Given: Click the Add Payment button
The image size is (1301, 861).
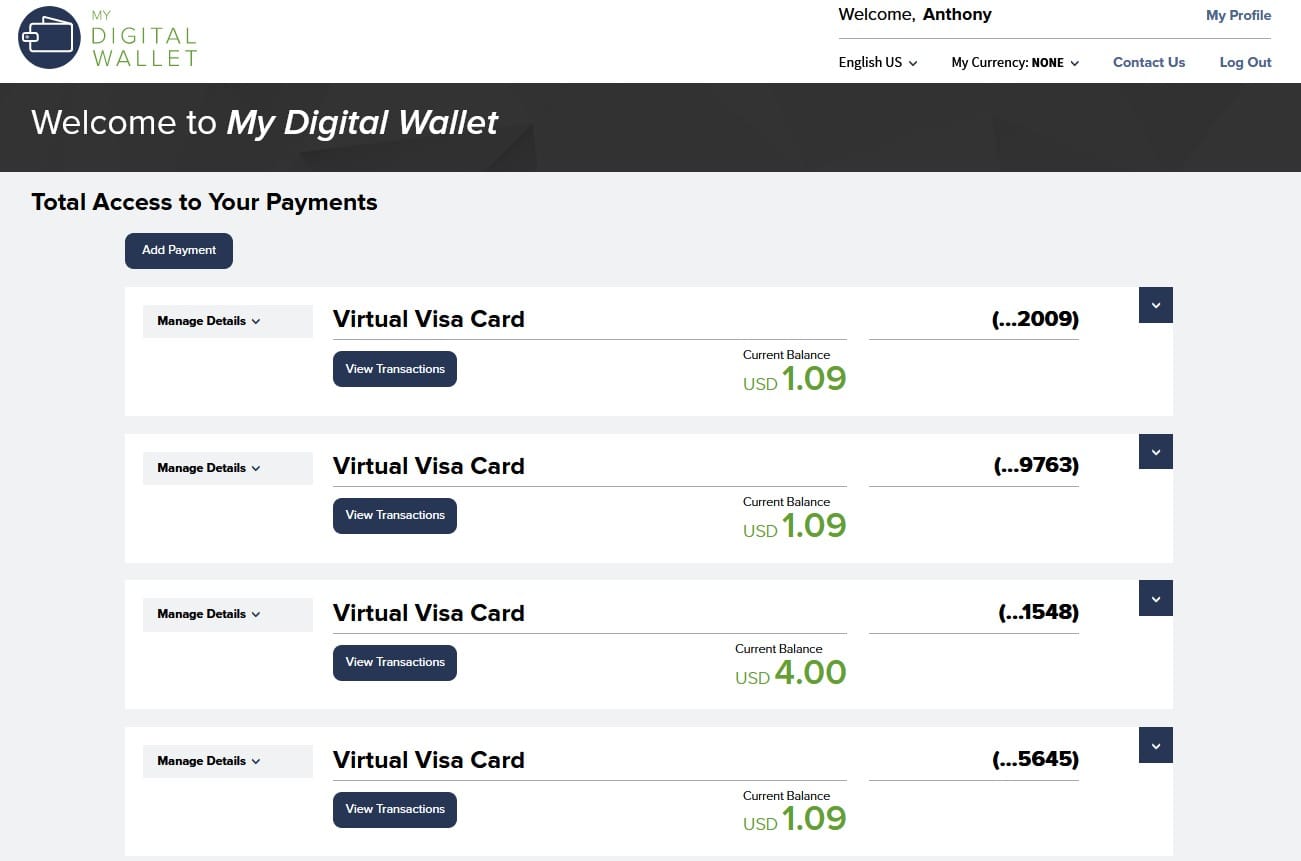Looking at the screenshot, I should [178, 250].
